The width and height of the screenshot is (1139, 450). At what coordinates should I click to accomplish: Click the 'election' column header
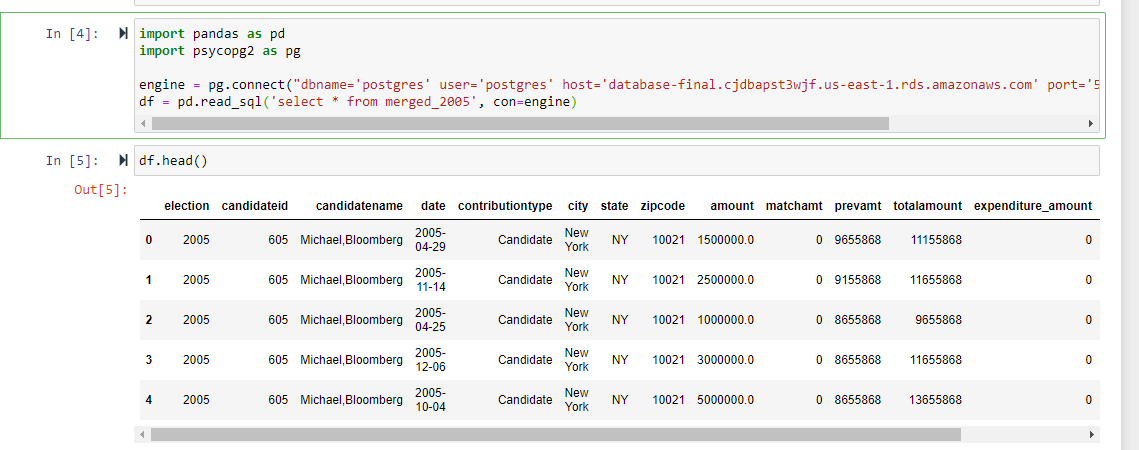pos(187,206)
